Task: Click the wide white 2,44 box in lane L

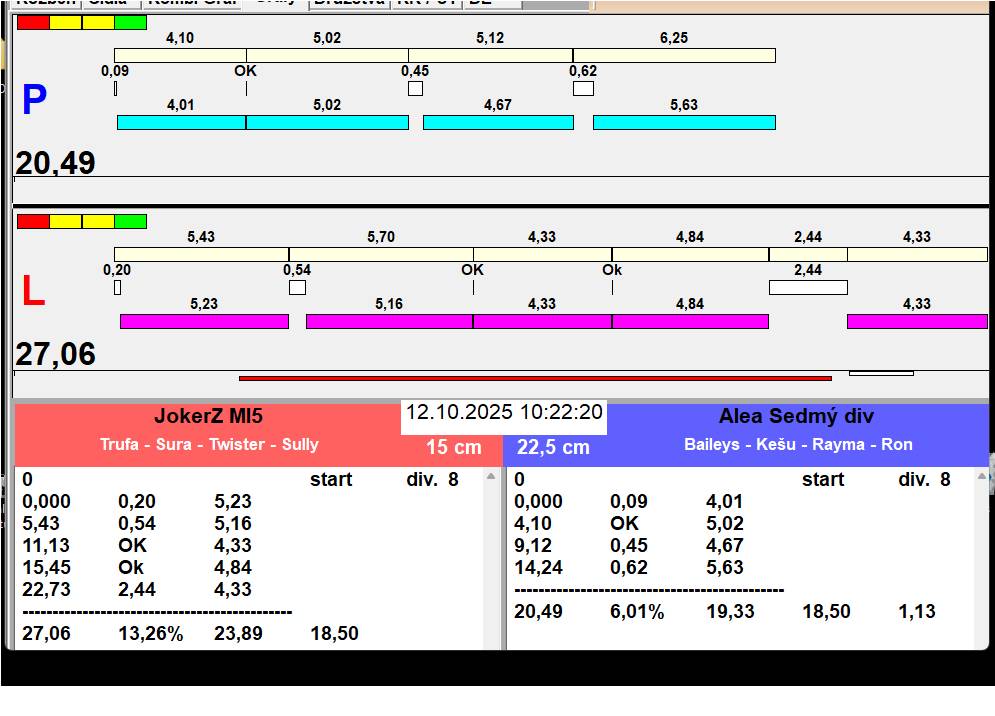Action: point(808,287)
